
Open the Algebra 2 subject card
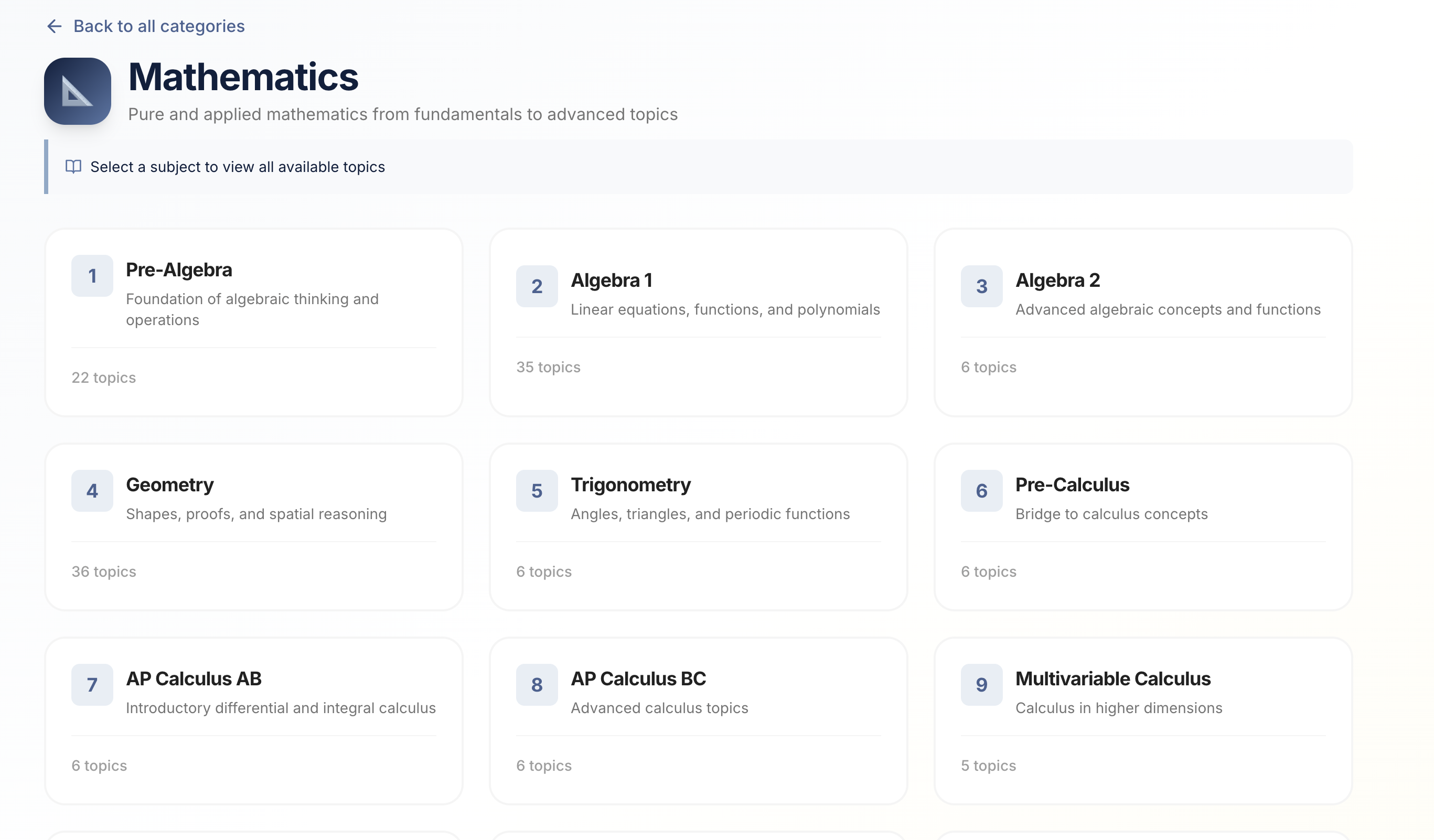tap(1143, 322)
